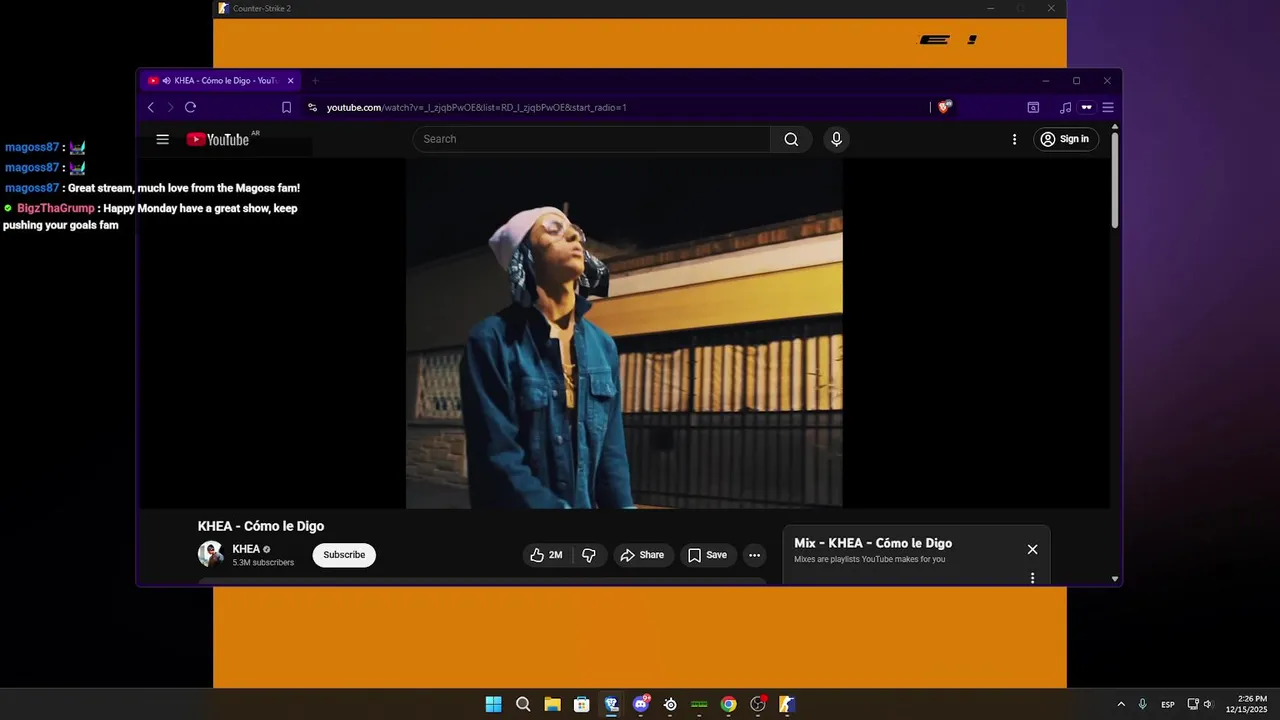The width and height of the screenshot is (1280, 720).
Task: Switch to Counter-Strike 2 taskbar icon
Action: [x=787, y=704]
